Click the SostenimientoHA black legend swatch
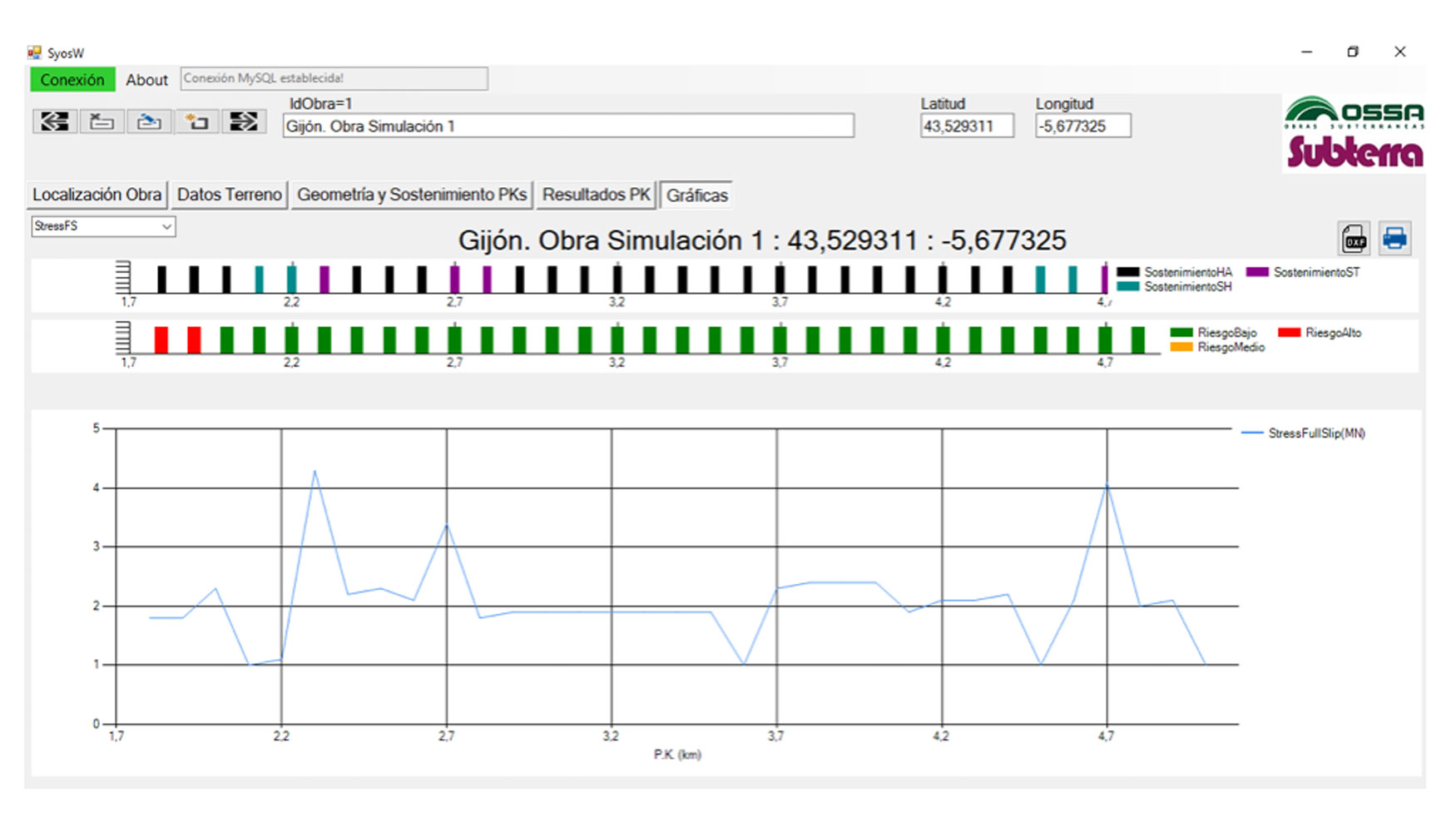 coord(1127,272)
